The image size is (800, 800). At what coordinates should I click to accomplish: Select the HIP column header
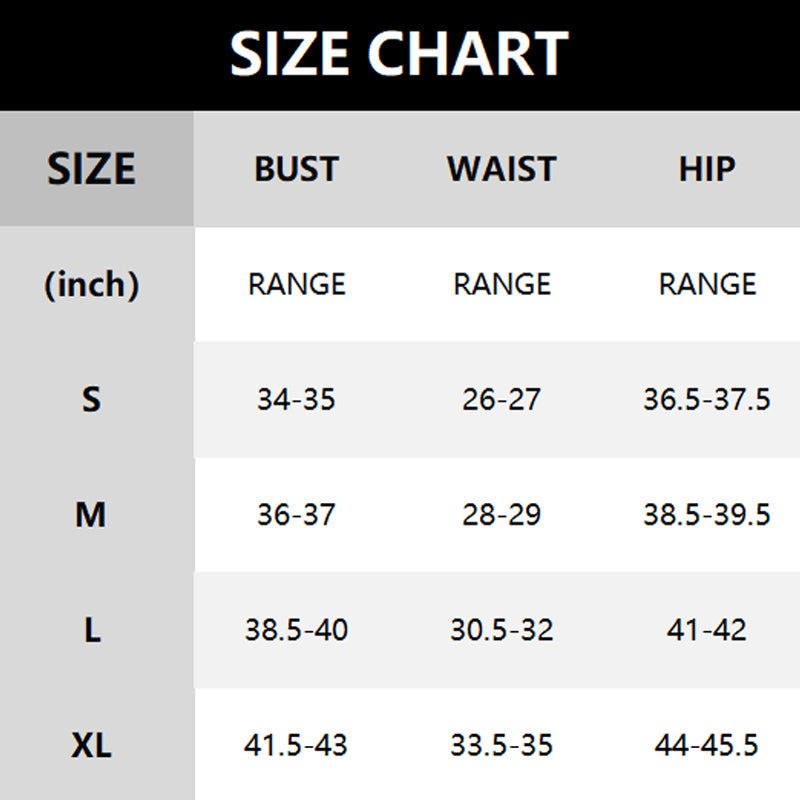[707, 169]
